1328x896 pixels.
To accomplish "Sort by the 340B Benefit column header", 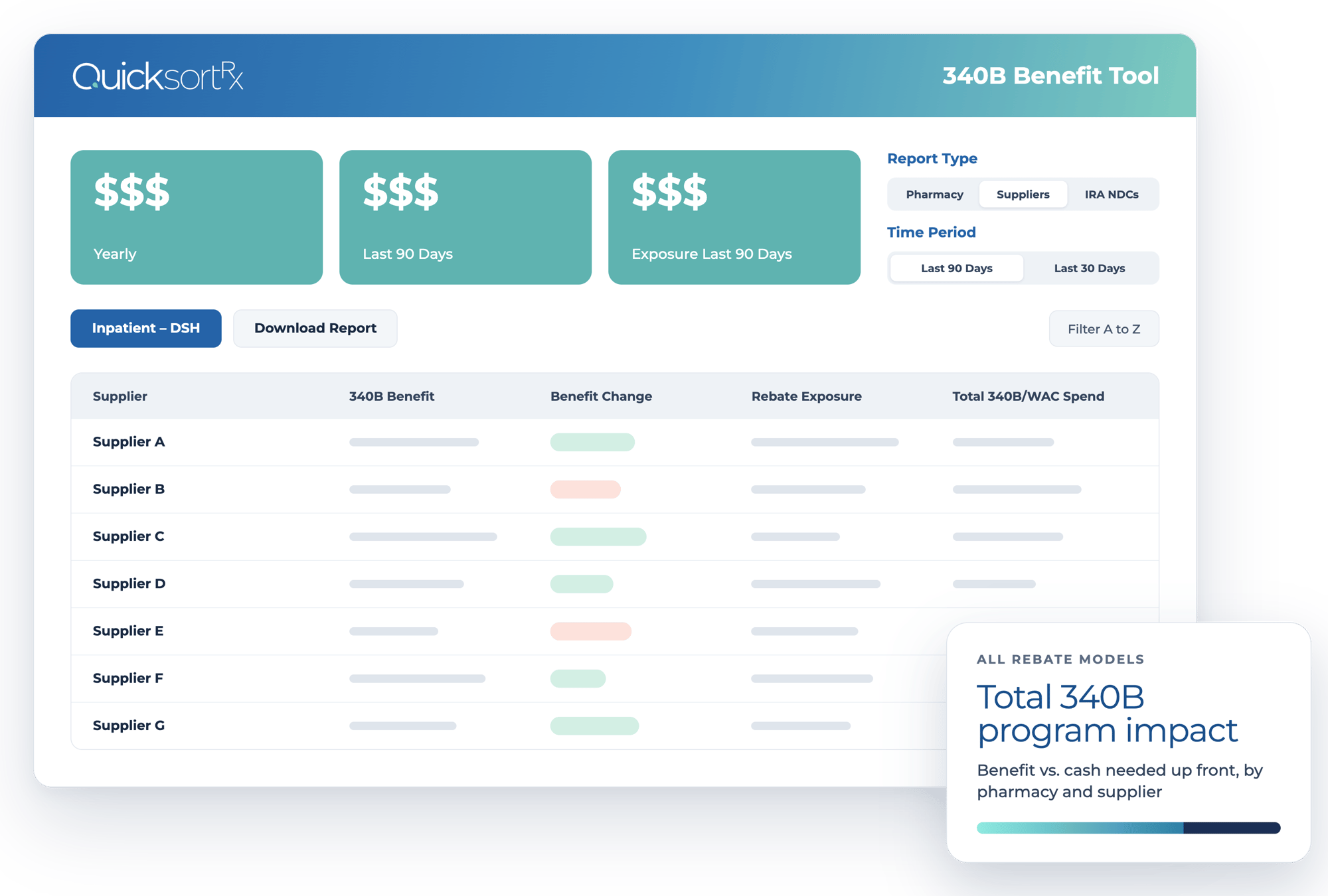I will tap(392, 396).
